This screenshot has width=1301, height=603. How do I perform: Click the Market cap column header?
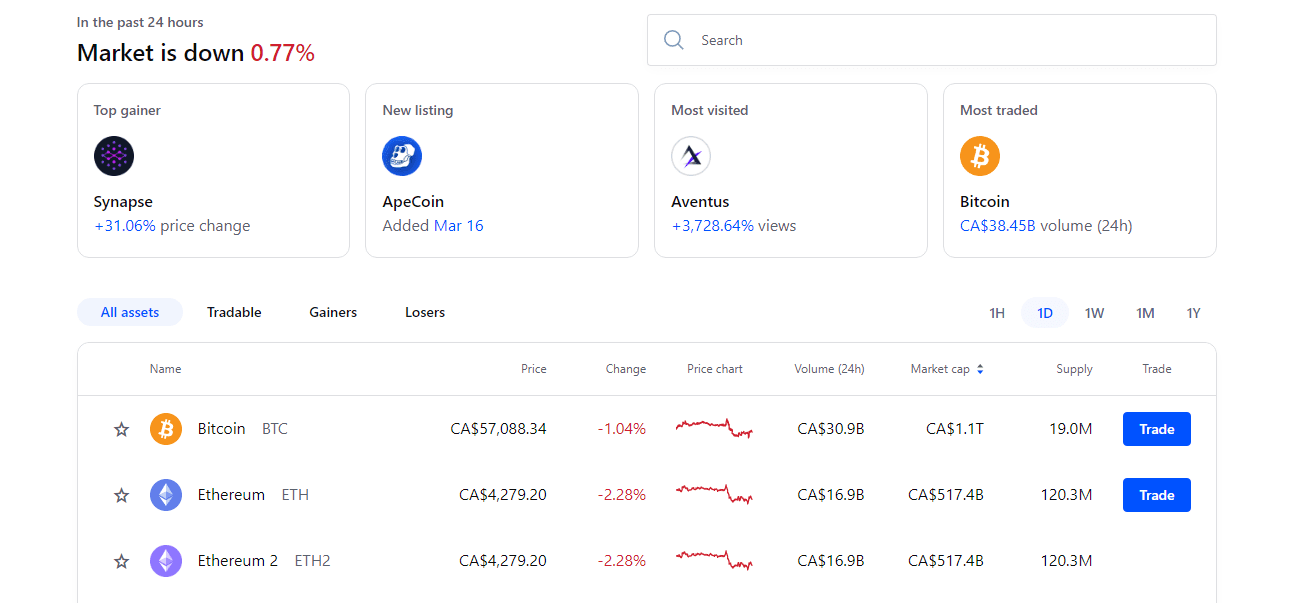coord(940,369)
